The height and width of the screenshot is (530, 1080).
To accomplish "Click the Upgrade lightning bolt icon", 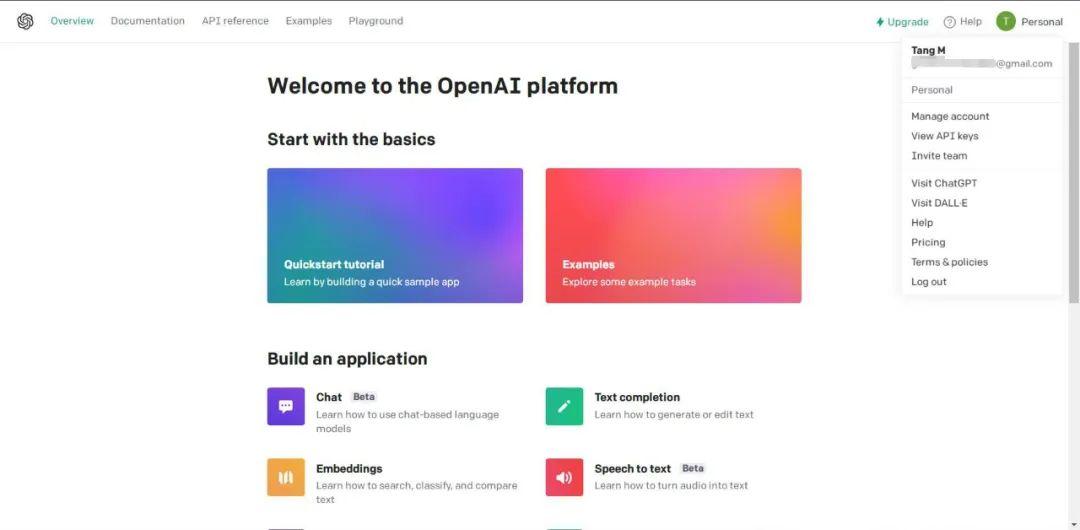I will click(x=880, y=22).
